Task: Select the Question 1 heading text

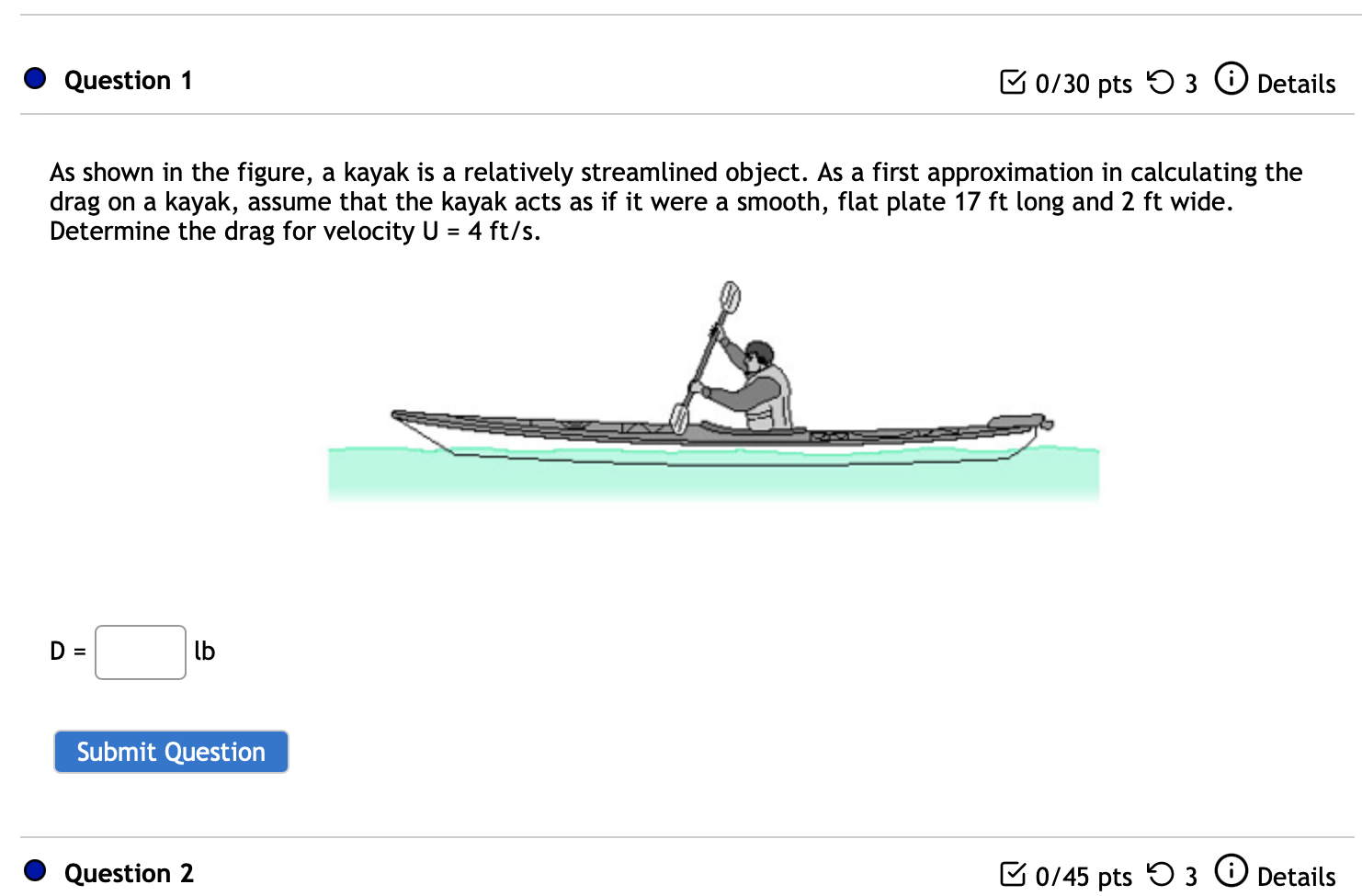Action: click(129, 80)
